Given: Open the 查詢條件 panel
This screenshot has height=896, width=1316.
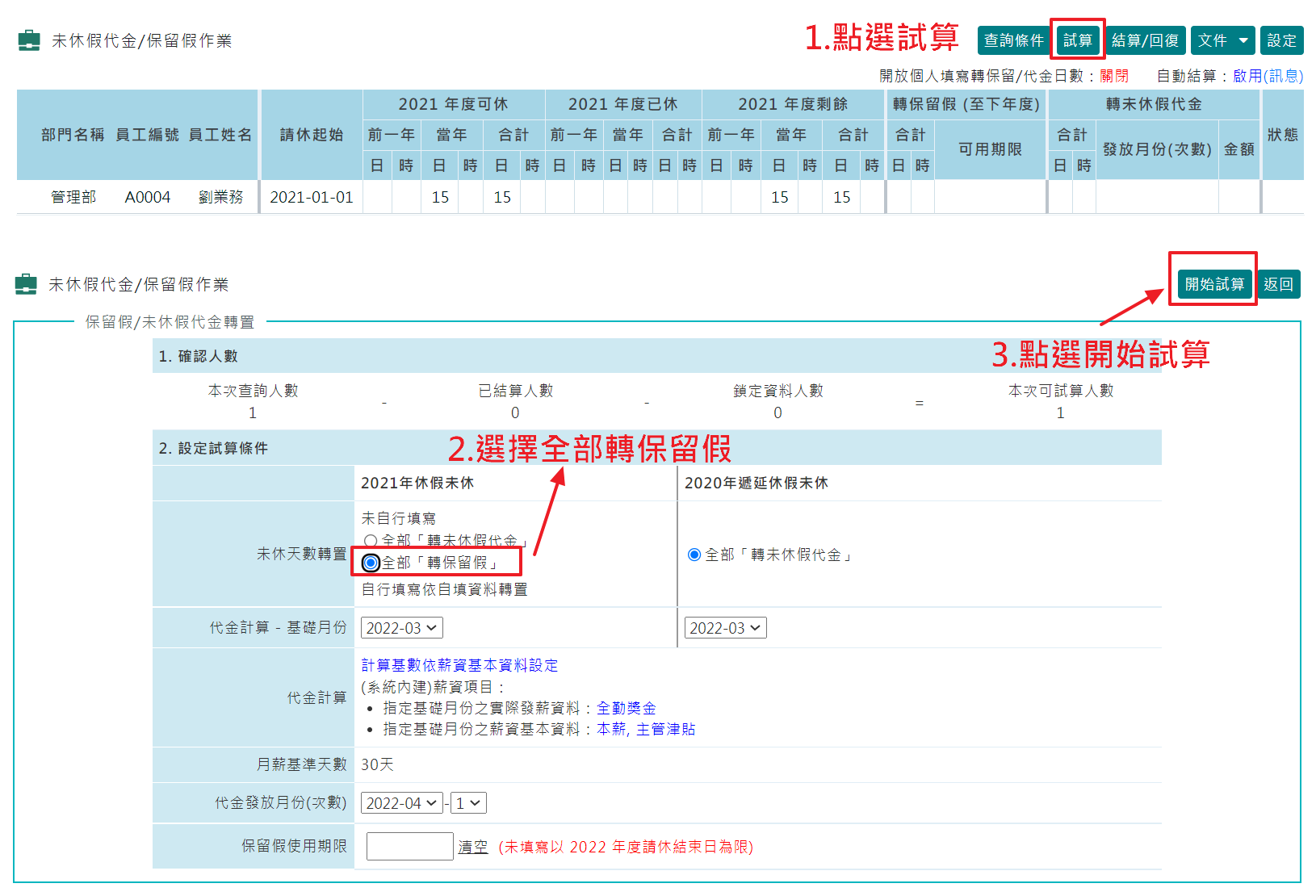Looking at the screenshot, I should pos(1013,40).
